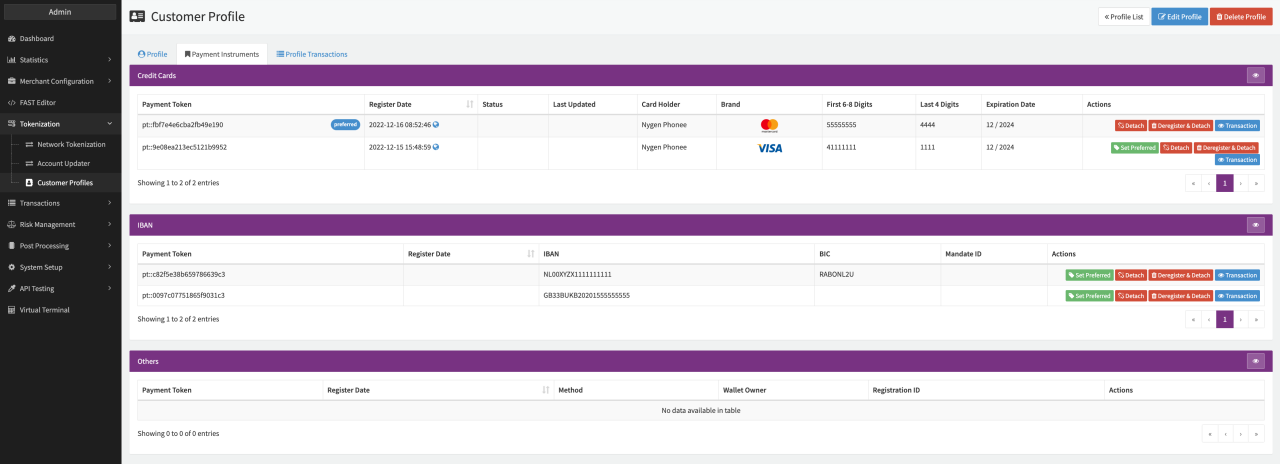Set the Visa card token as preferred
The image size is (1280, 464).
coord(1134,148)
